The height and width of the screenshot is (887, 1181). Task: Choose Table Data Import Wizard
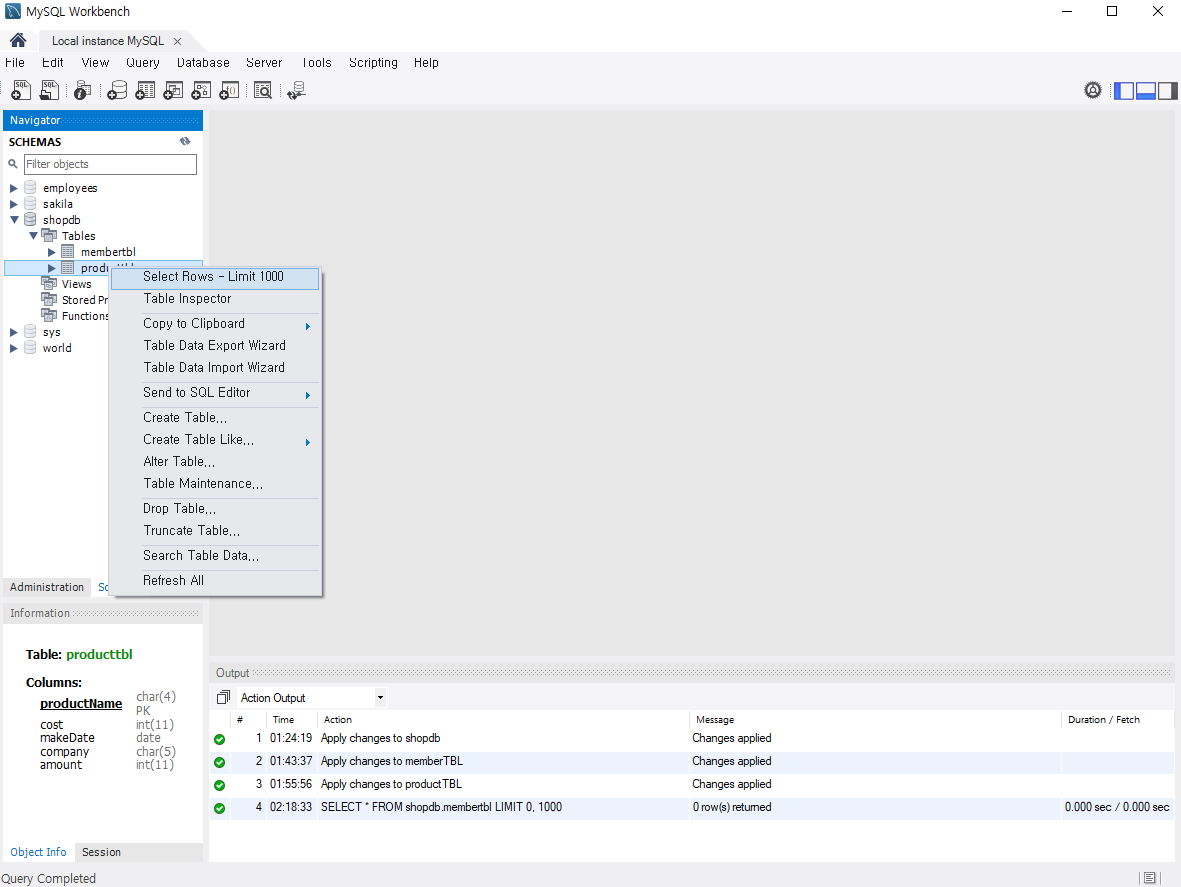(215, 367)
